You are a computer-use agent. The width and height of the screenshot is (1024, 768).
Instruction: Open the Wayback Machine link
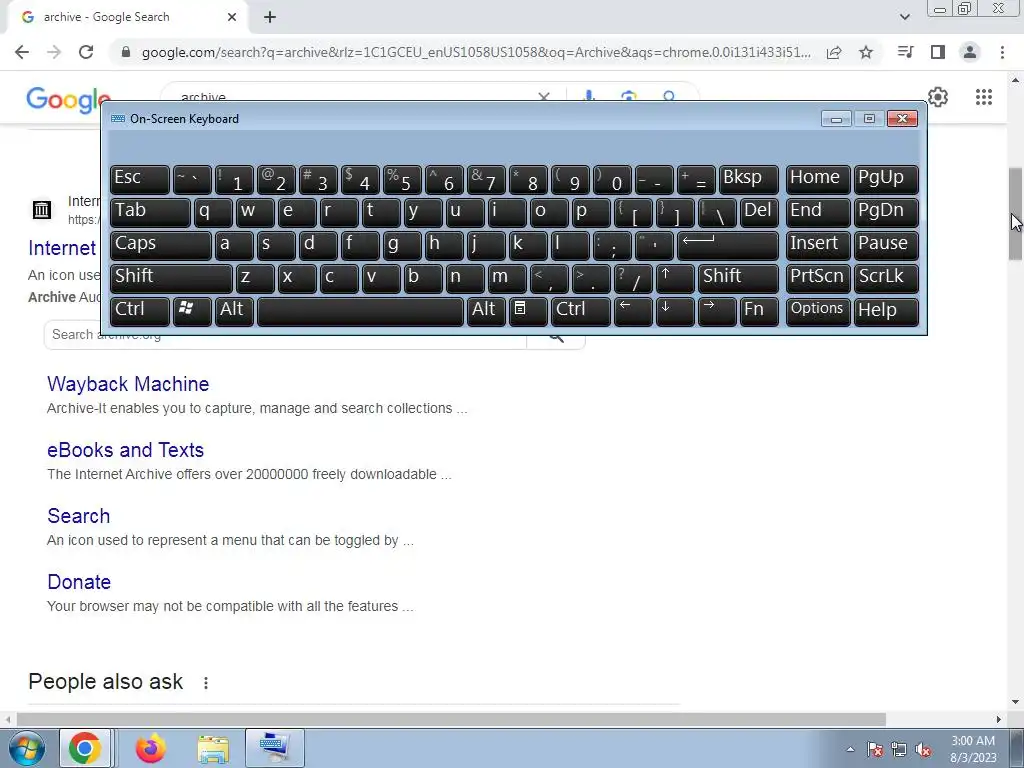pos(128,384)
